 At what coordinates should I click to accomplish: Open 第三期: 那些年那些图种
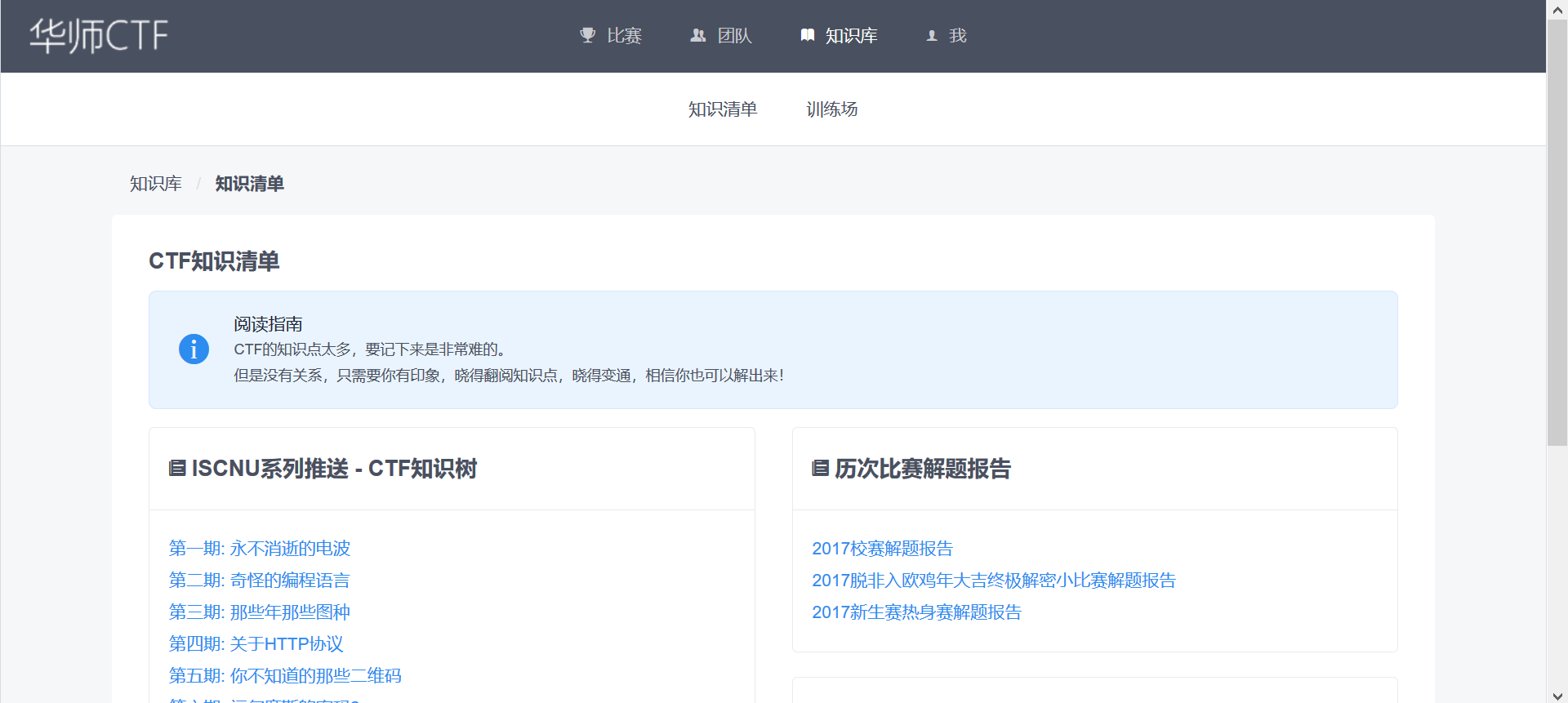point(260,612)
